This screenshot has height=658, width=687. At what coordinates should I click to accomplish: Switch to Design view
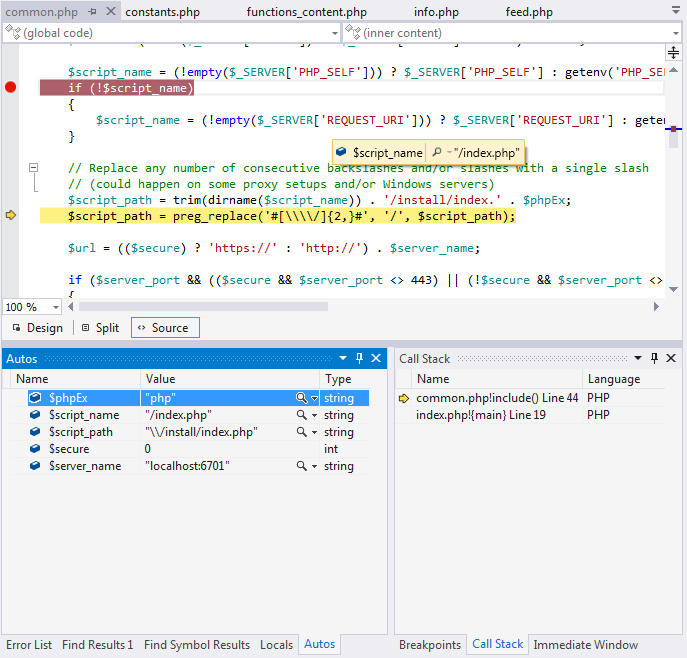pyautogui.click(x=38, y=328)
